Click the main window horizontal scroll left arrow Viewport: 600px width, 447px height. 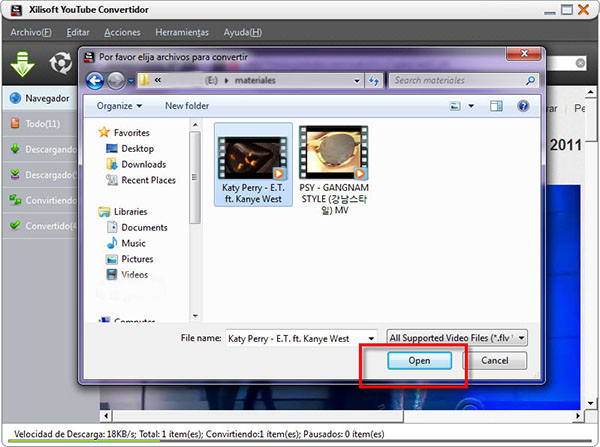106,416
